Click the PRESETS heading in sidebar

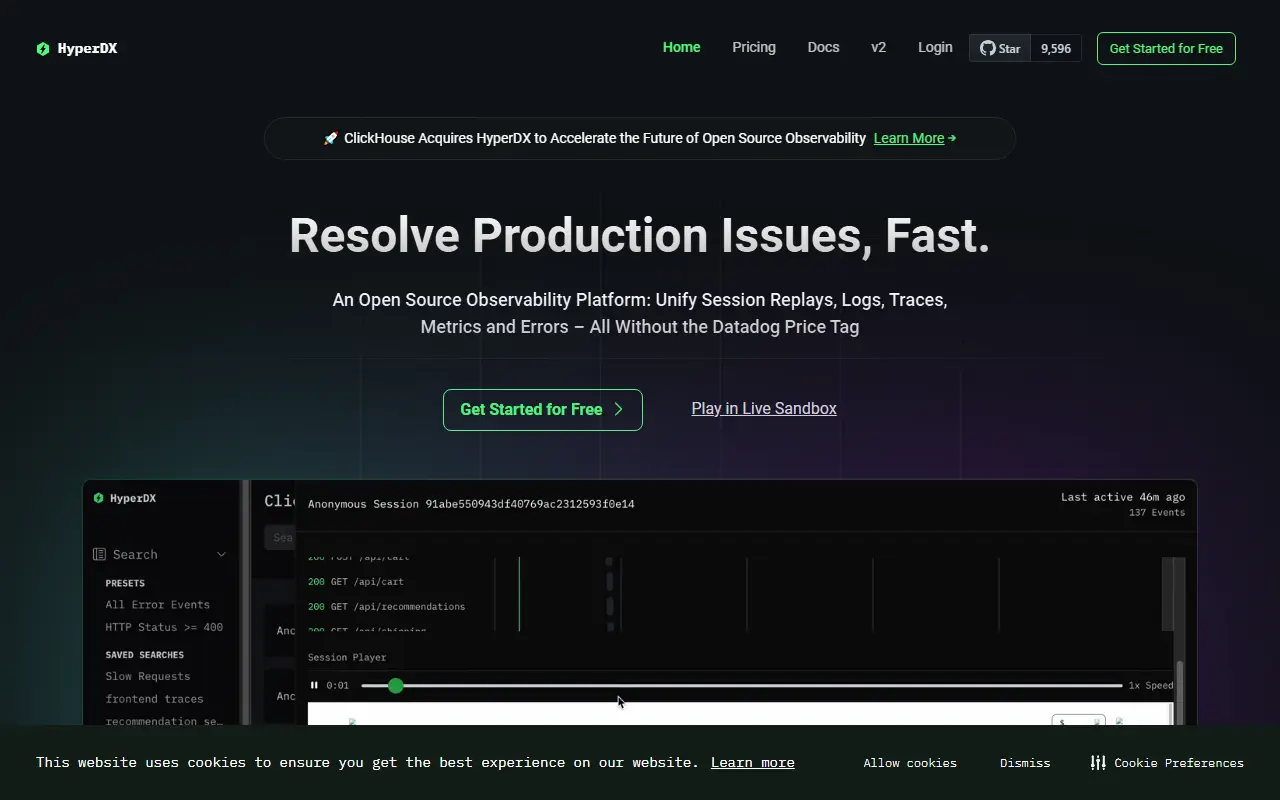125,583
